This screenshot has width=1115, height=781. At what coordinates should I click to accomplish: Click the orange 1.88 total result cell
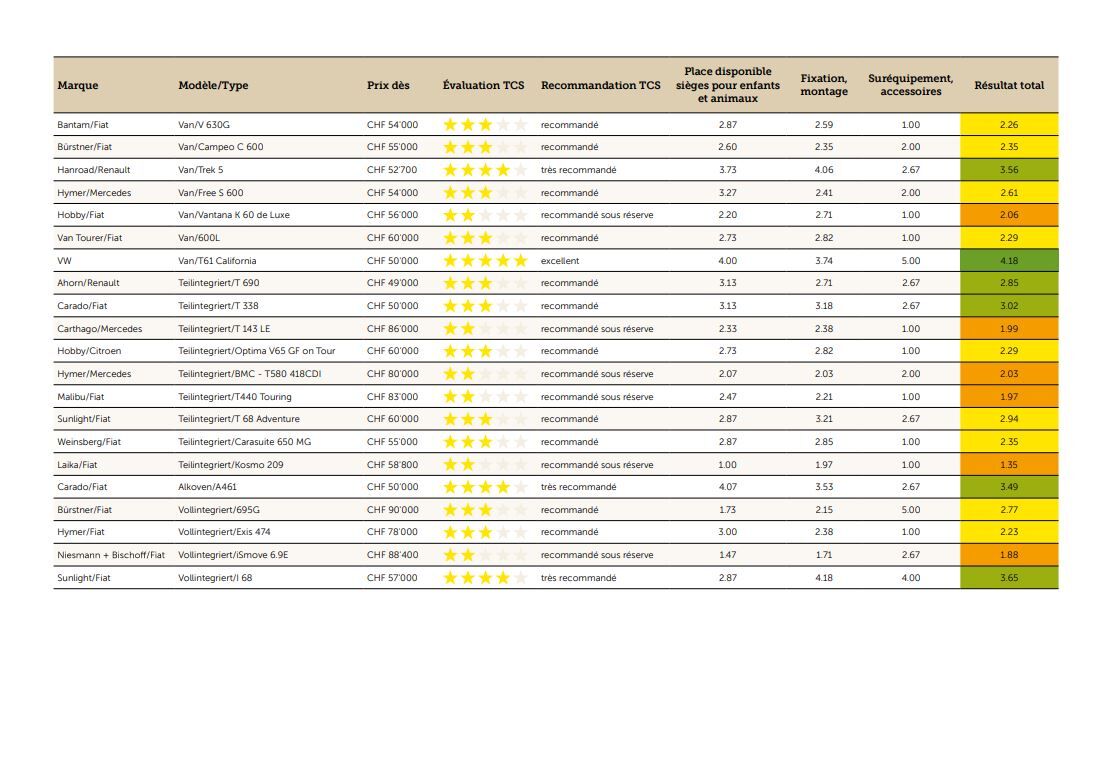click(1009, 555)
